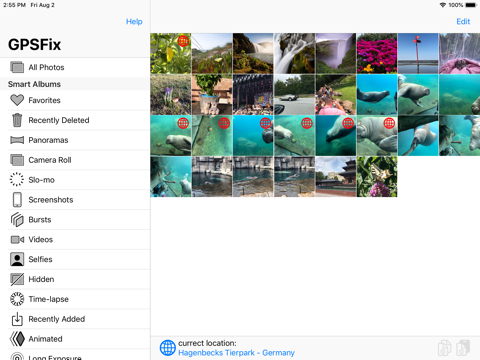Click the Slo-mo dotted circle icon

coord(17,179)
